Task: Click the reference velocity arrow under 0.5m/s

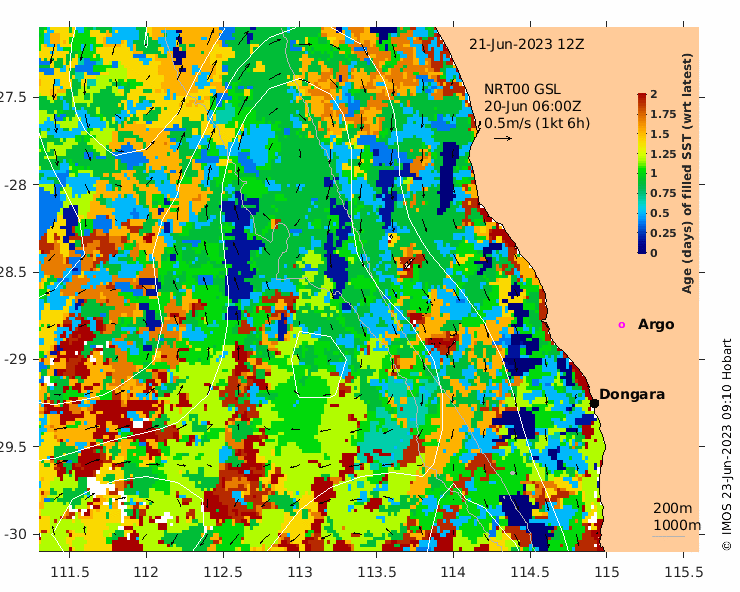Action: click(503, 138)
